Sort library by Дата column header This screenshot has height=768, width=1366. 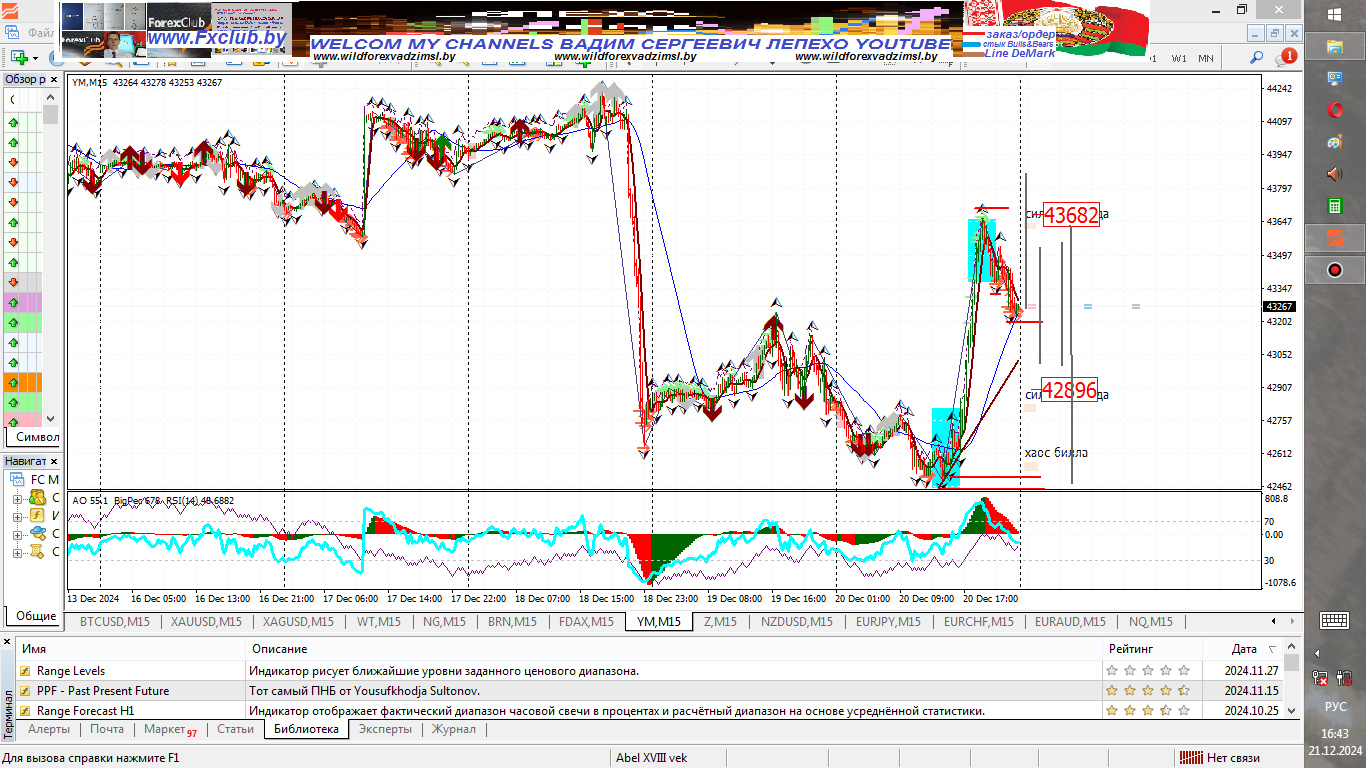click(x=1243, y=649)
